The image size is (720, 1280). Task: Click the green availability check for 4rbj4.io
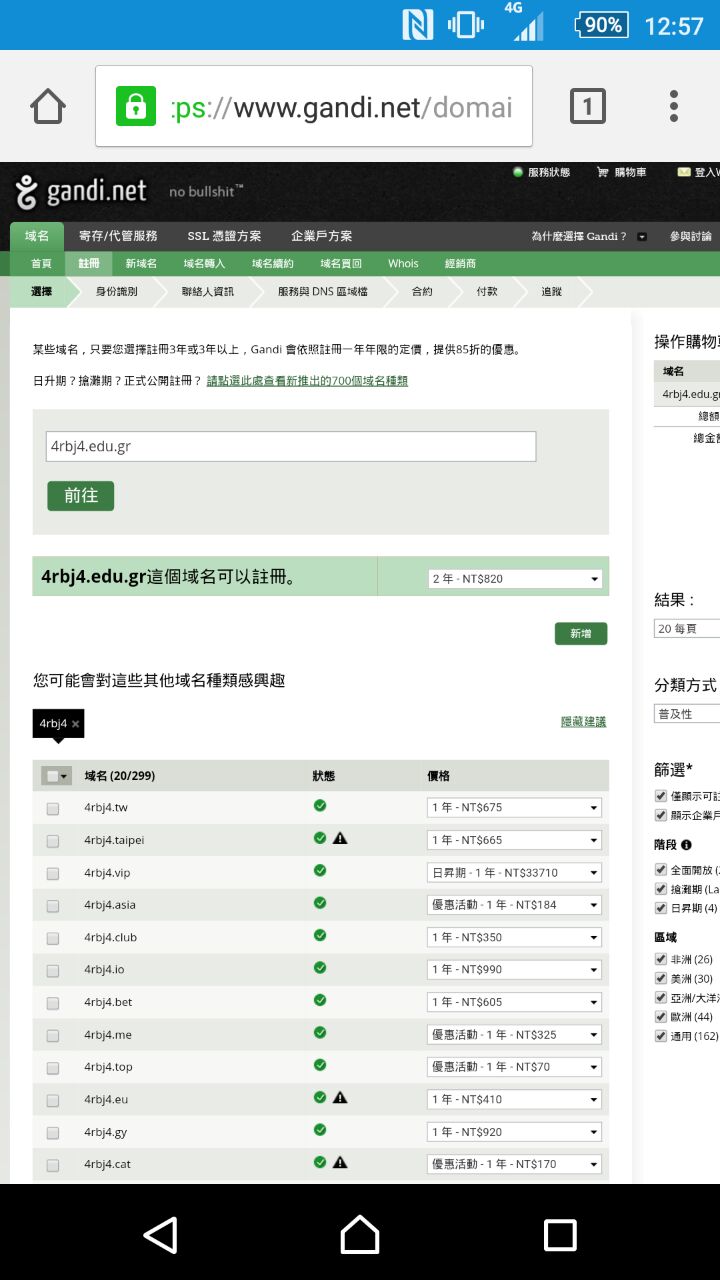320,967
